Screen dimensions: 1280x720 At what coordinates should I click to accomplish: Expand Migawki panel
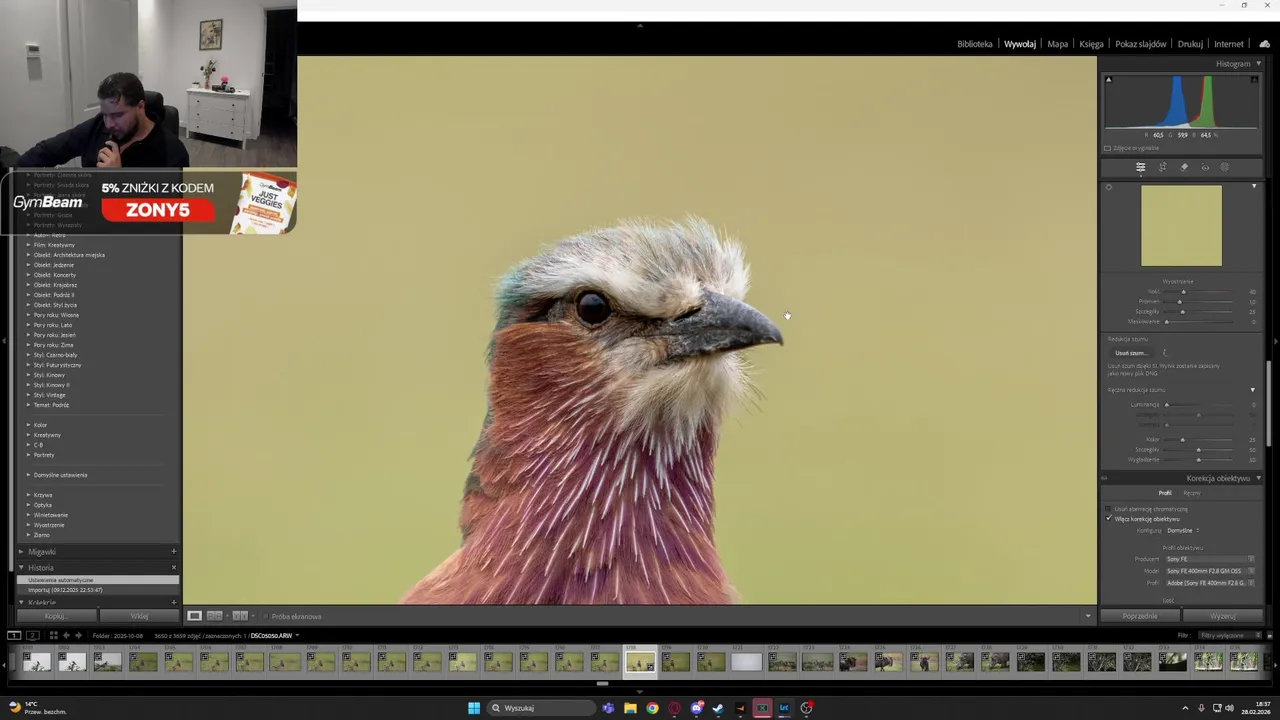pyautogui.click(x=21, y=552)
